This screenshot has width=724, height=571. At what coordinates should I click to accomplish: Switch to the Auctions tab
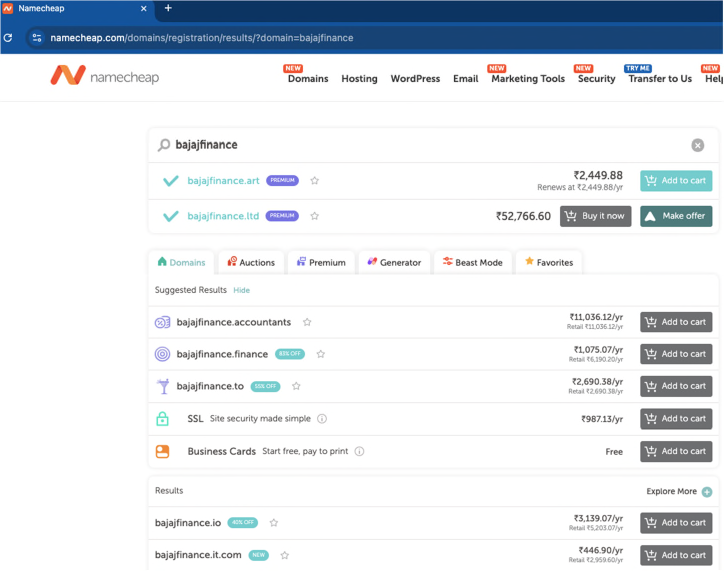pyautogui.click(x=251, y=262)
